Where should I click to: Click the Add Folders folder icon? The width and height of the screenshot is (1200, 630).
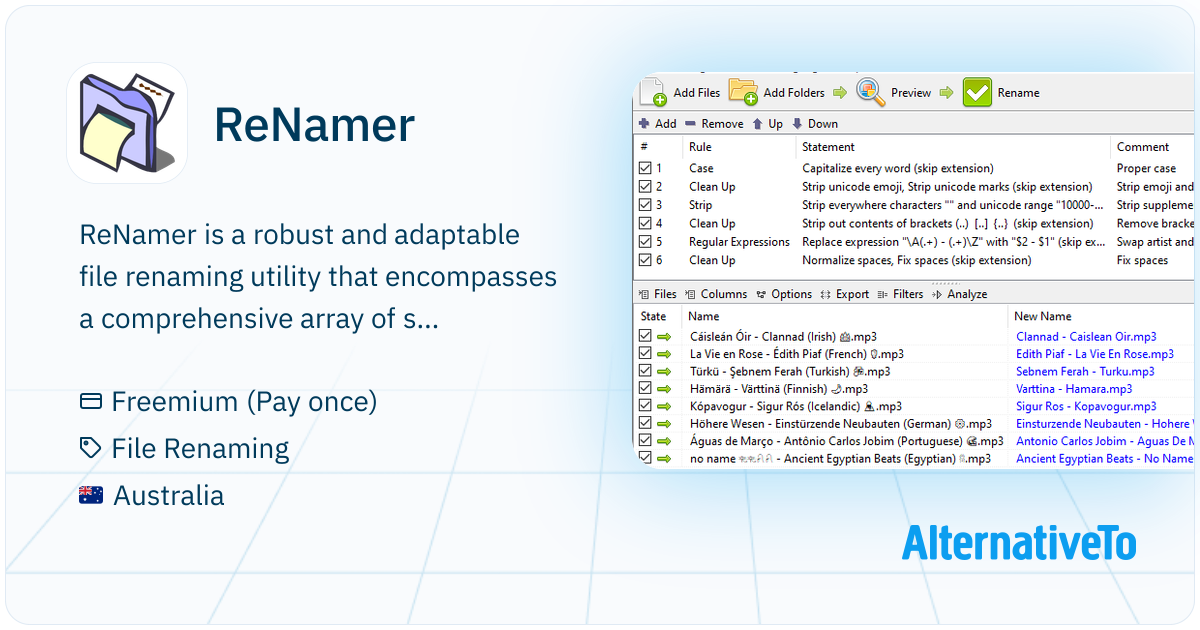743,91
